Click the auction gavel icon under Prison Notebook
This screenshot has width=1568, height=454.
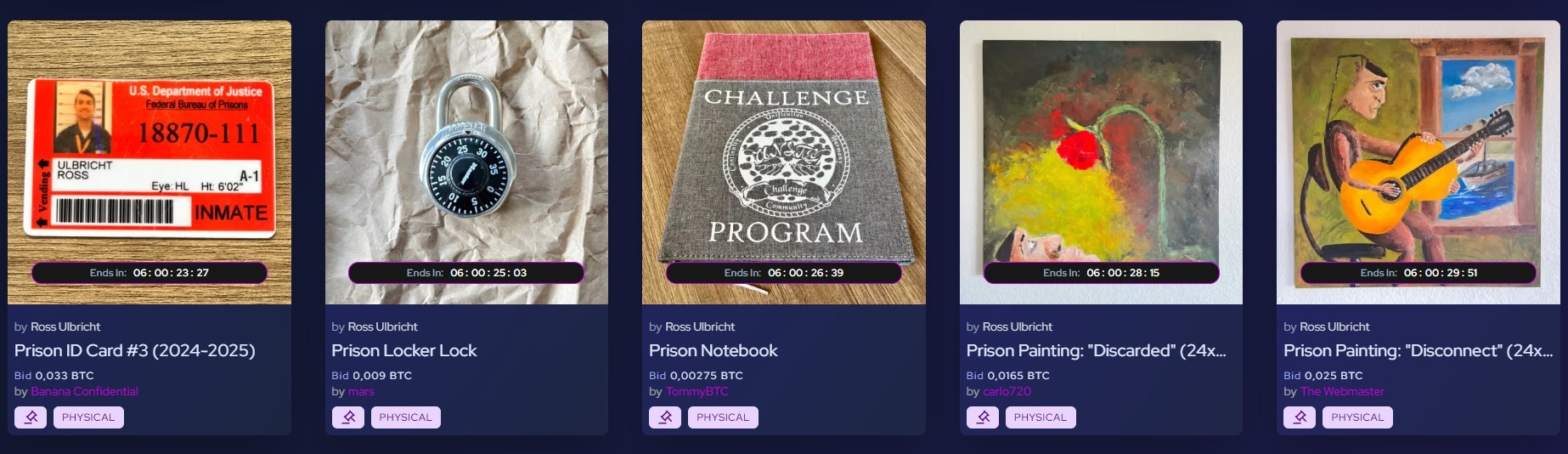[665, 417]
